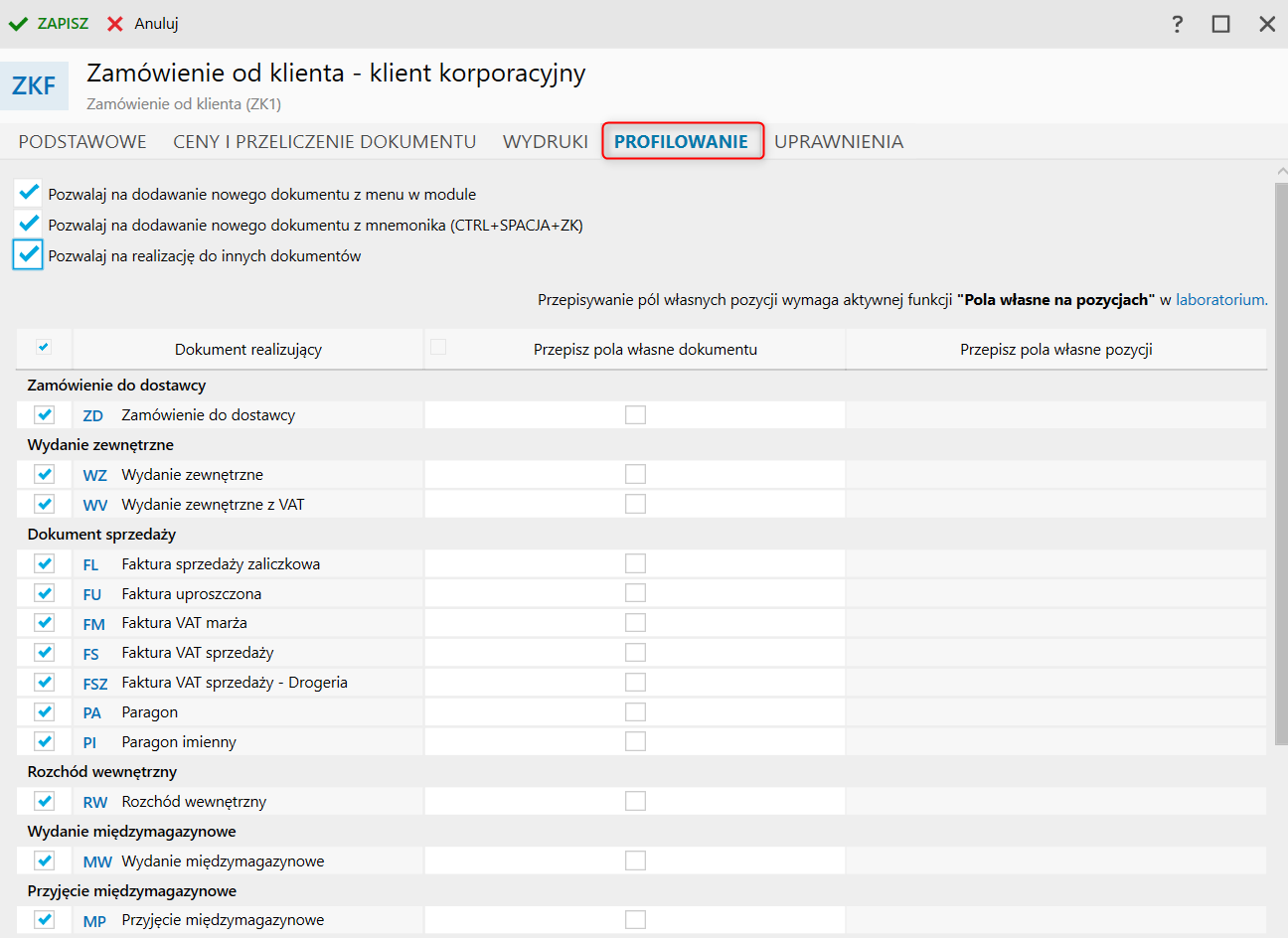Disable realization to other documents checkbox
Screen dimensions: 1288x938
click(x=29, y=255)
